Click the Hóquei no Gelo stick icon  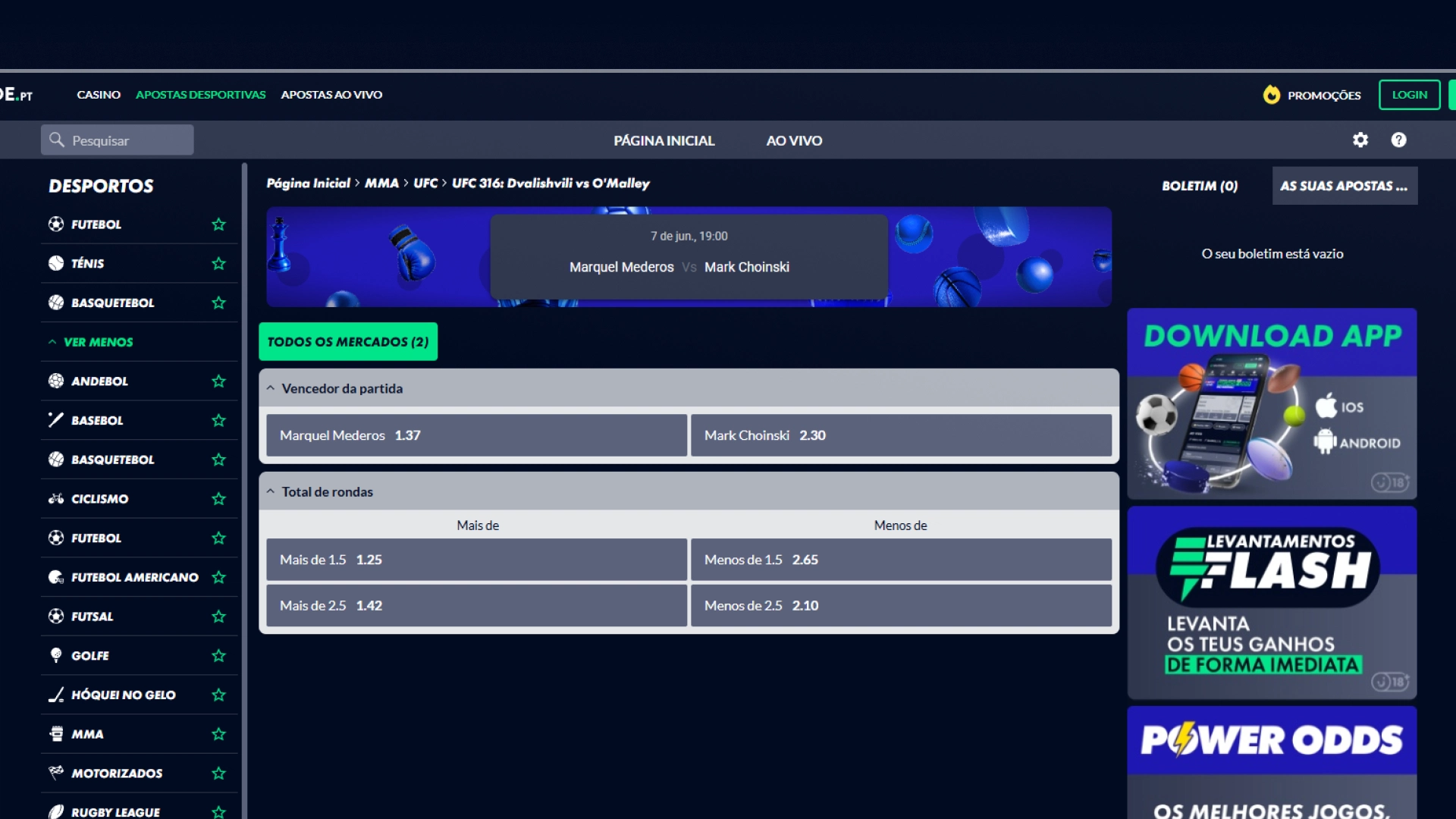[56, 695]
